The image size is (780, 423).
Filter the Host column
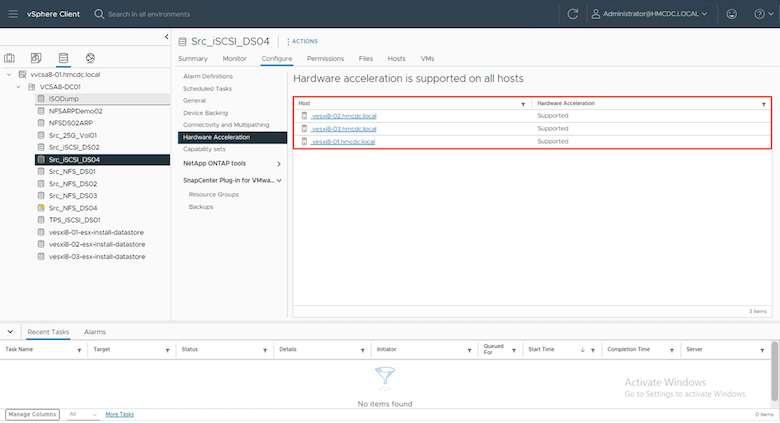(x=522, y=104)
